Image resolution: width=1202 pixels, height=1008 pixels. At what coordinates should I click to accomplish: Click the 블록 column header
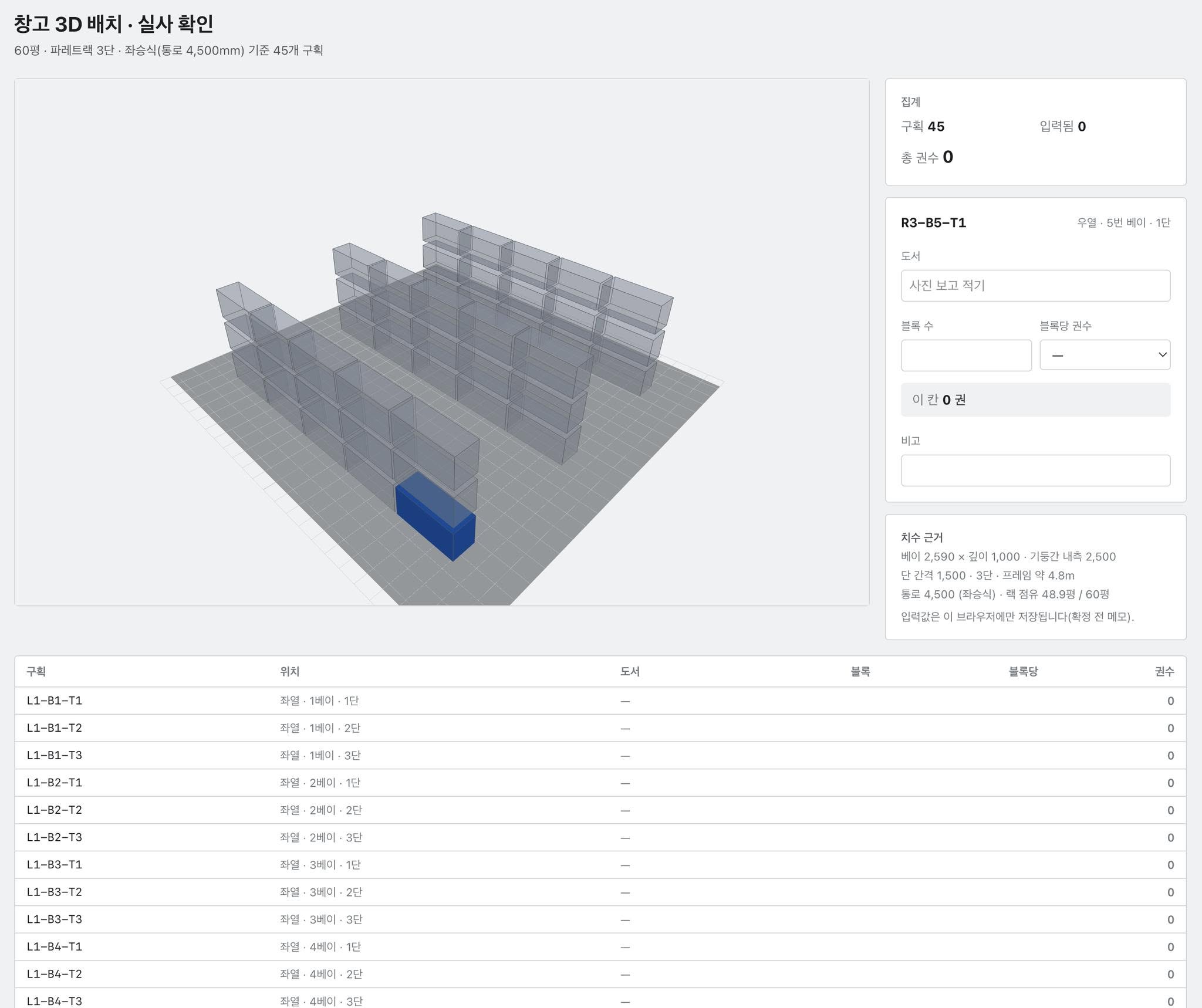point(860,672)
